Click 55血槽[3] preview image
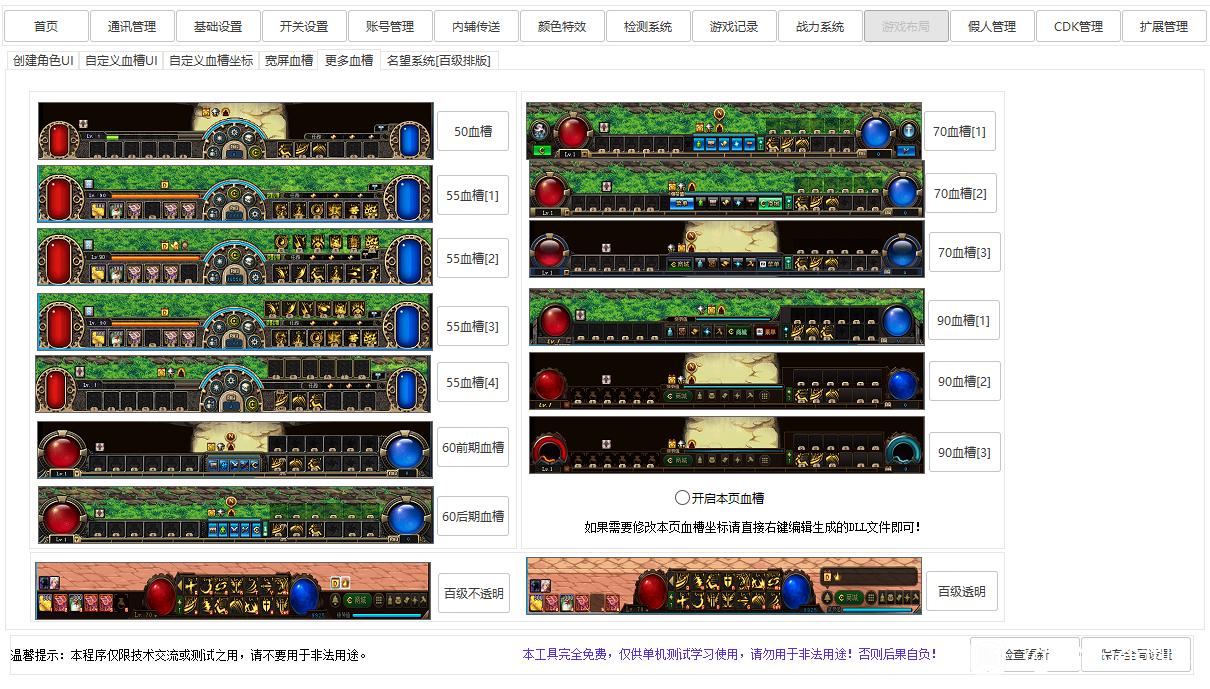Screen dimensions: 1210x689 click(235, 321)
